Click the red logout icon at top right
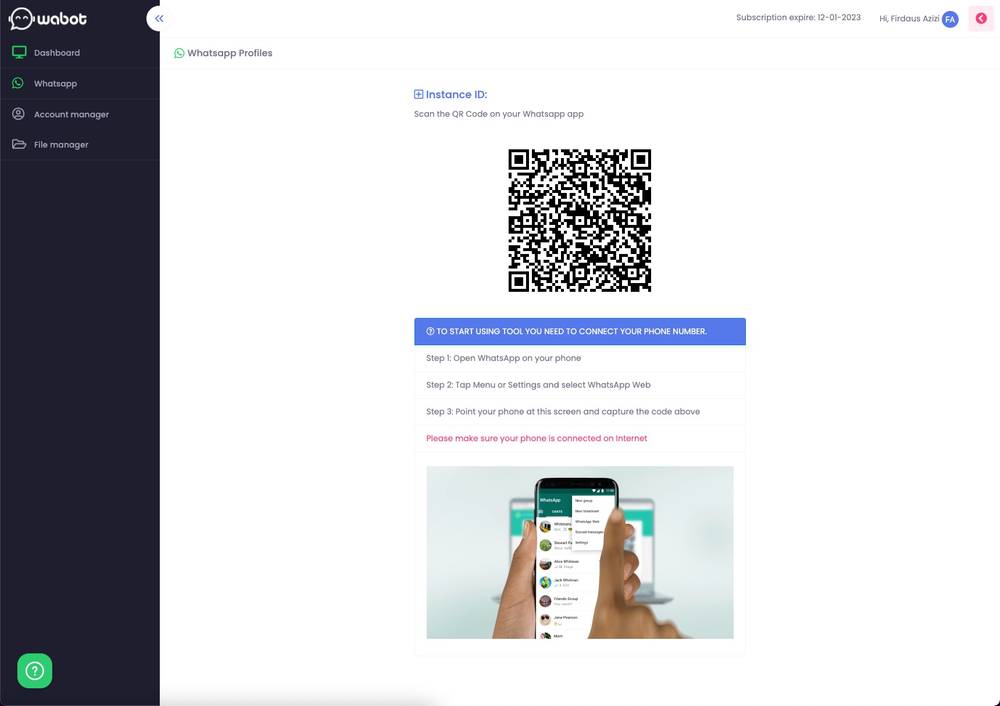Image resolution: width=1000 pixels, height=706 pixels. [x=979, y=17]
